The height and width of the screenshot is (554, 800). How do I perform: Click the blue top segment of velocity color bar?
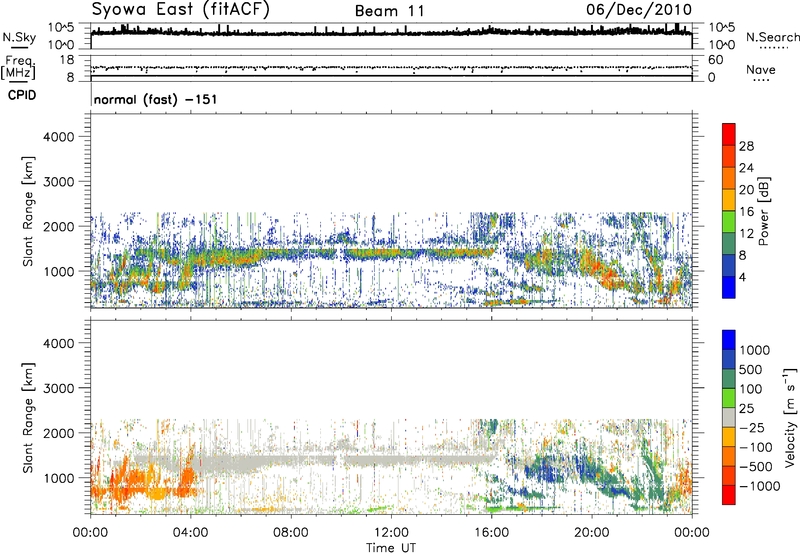tap(729, 340)
